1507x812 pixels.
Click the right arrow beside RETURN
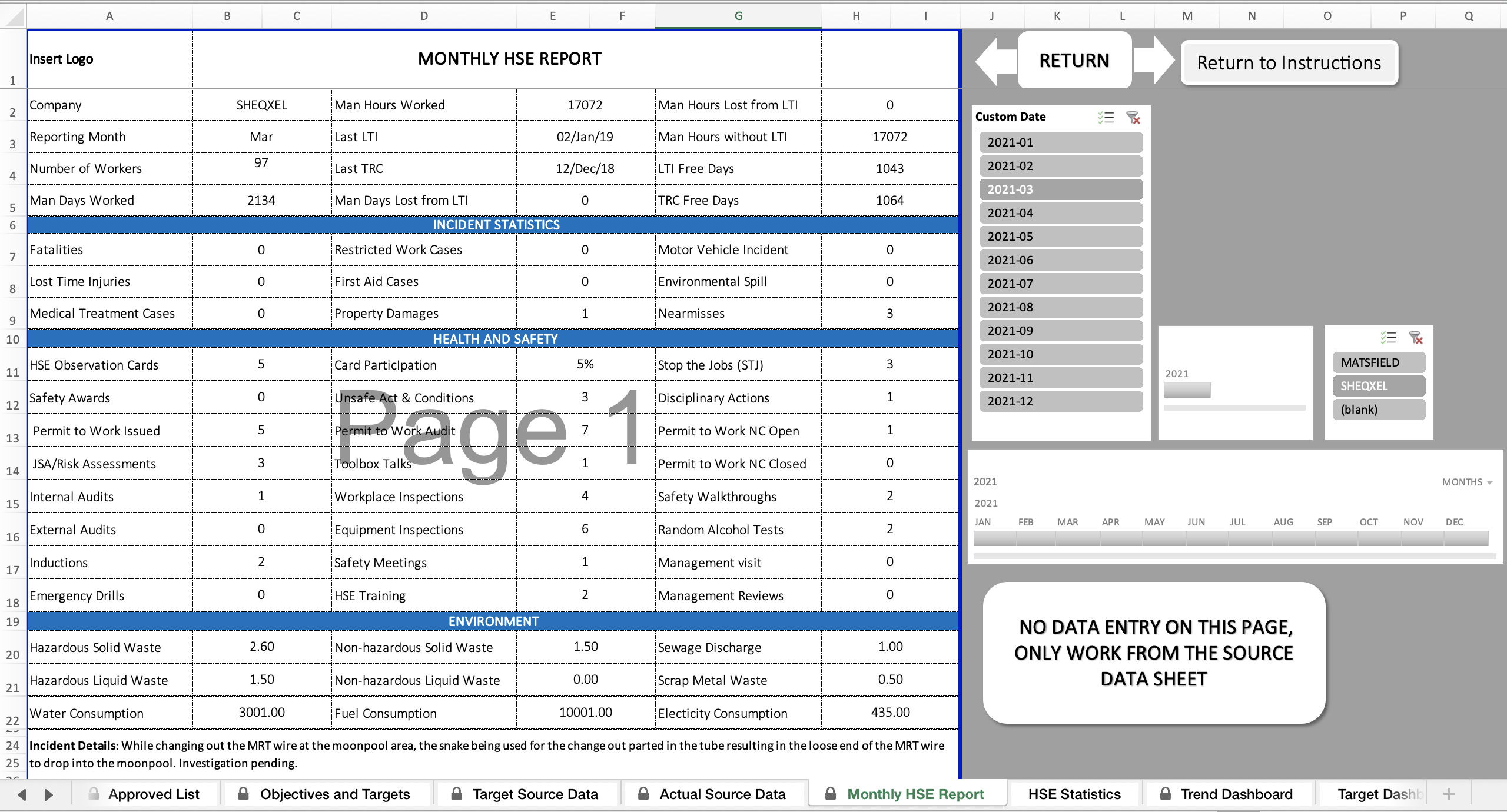click(x=1154, y=61)
